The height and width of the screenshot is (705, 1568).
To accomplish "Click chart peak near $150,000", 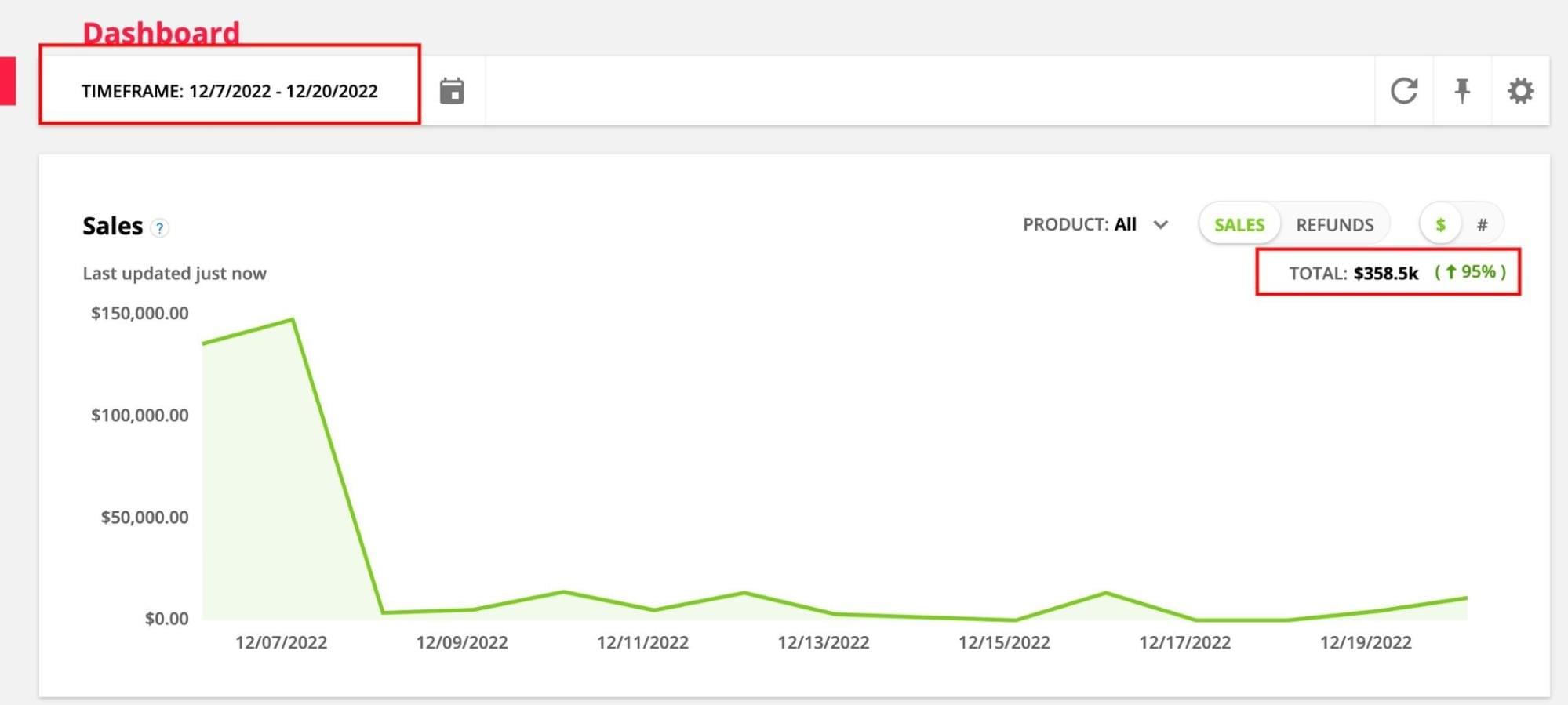I will tap(293, 319).
